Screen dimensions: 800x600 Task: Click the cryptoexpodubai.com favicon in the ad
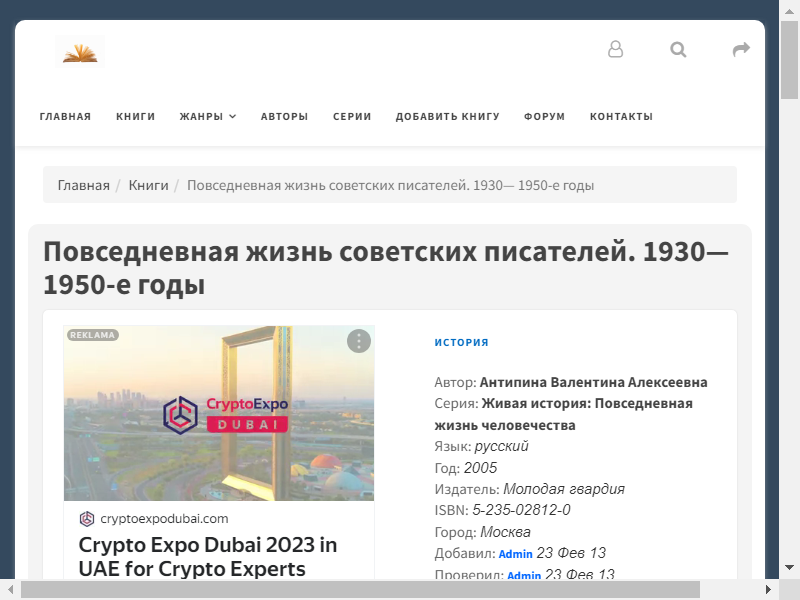point(87,519)
